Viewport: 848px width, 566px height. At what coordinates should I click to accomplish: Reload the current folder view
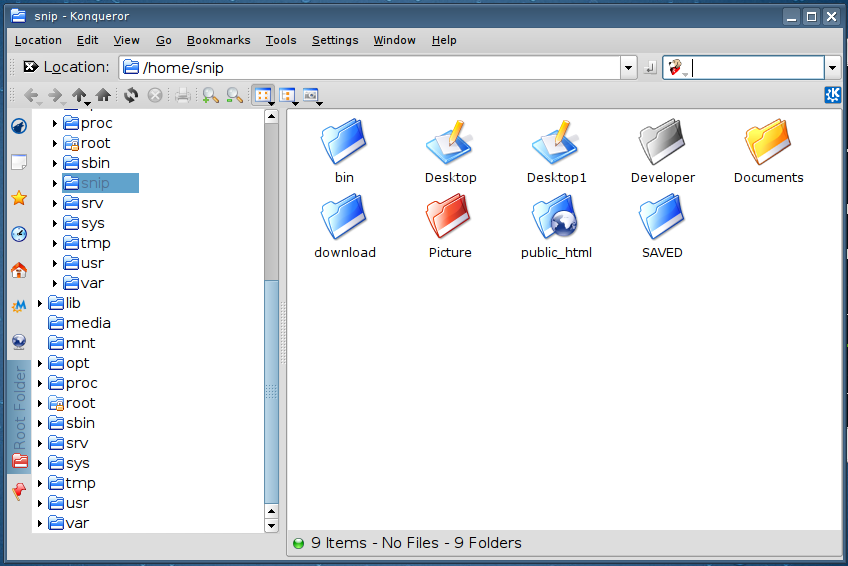(x=131, y=96)
